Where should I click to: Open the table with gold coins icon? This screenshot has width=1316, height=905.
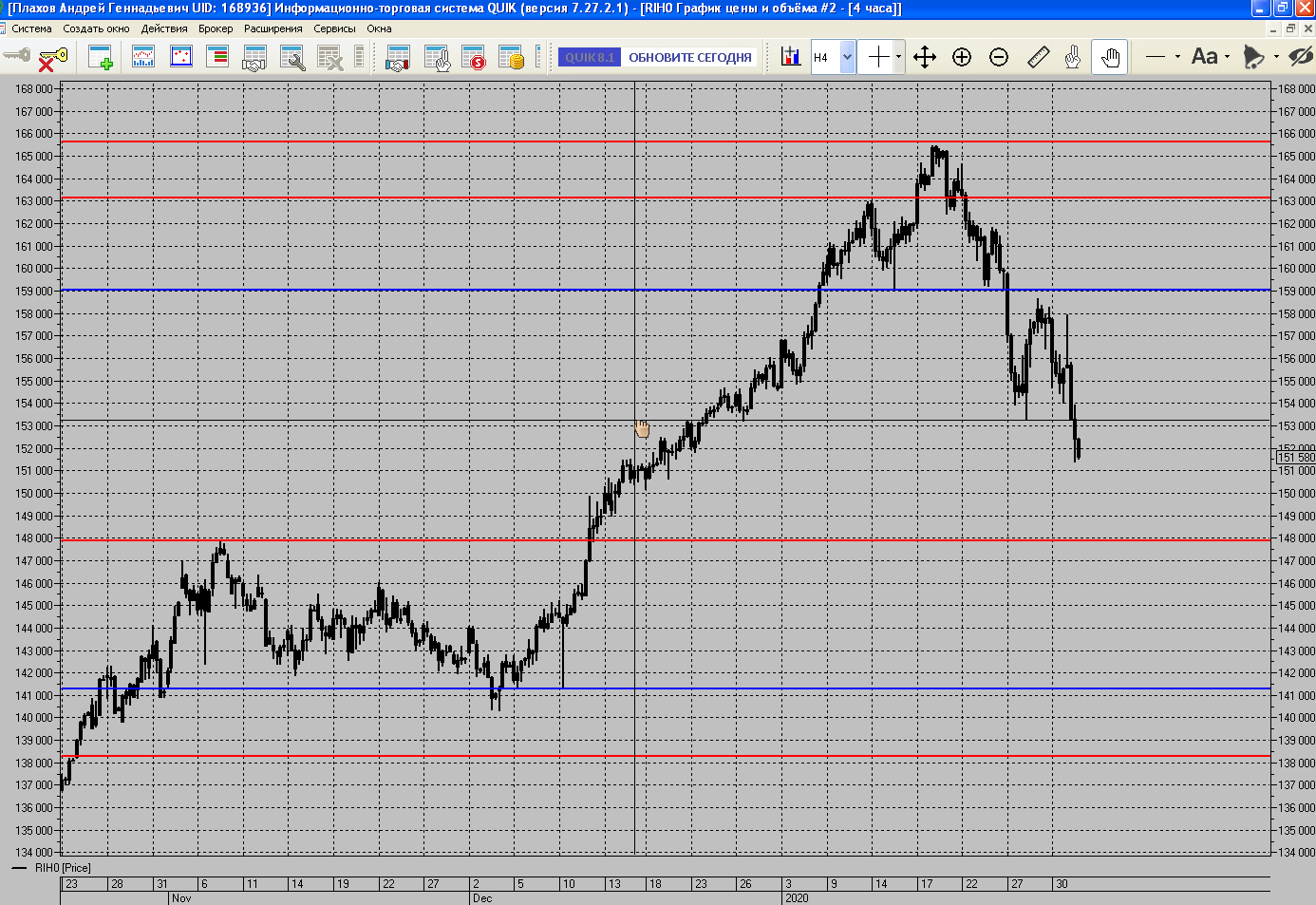coord(511,58)
